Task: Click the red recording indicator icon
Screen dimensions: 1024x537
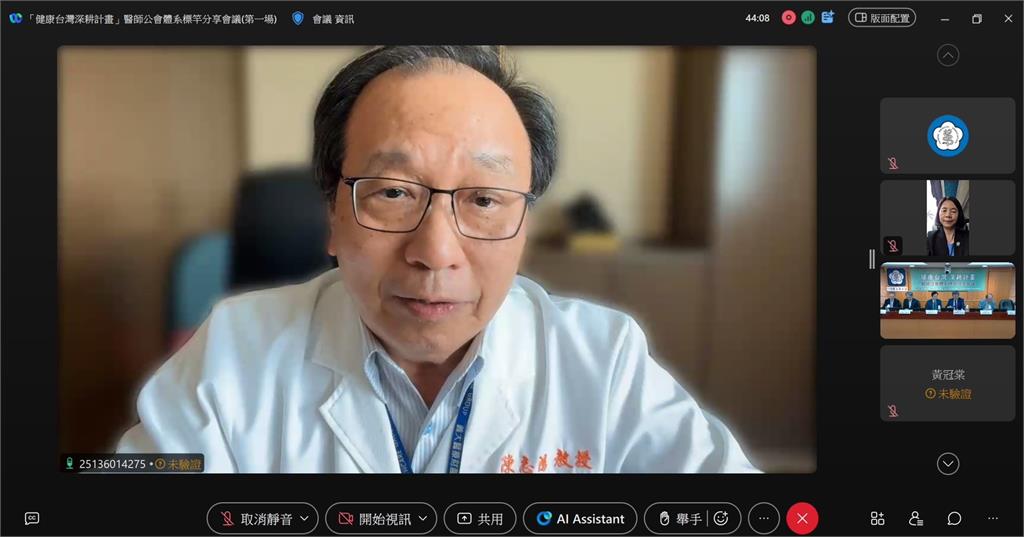Action: pyautogui.click(x=788, y=18)
